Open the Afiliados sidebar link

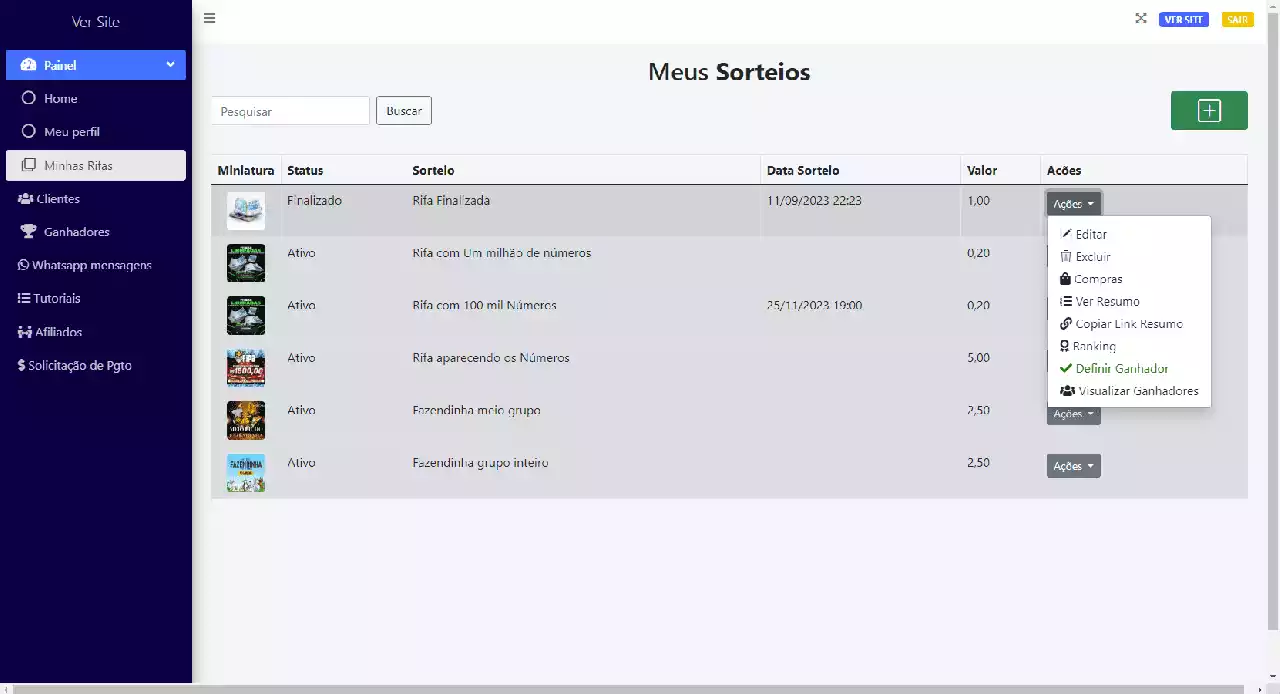96,332
